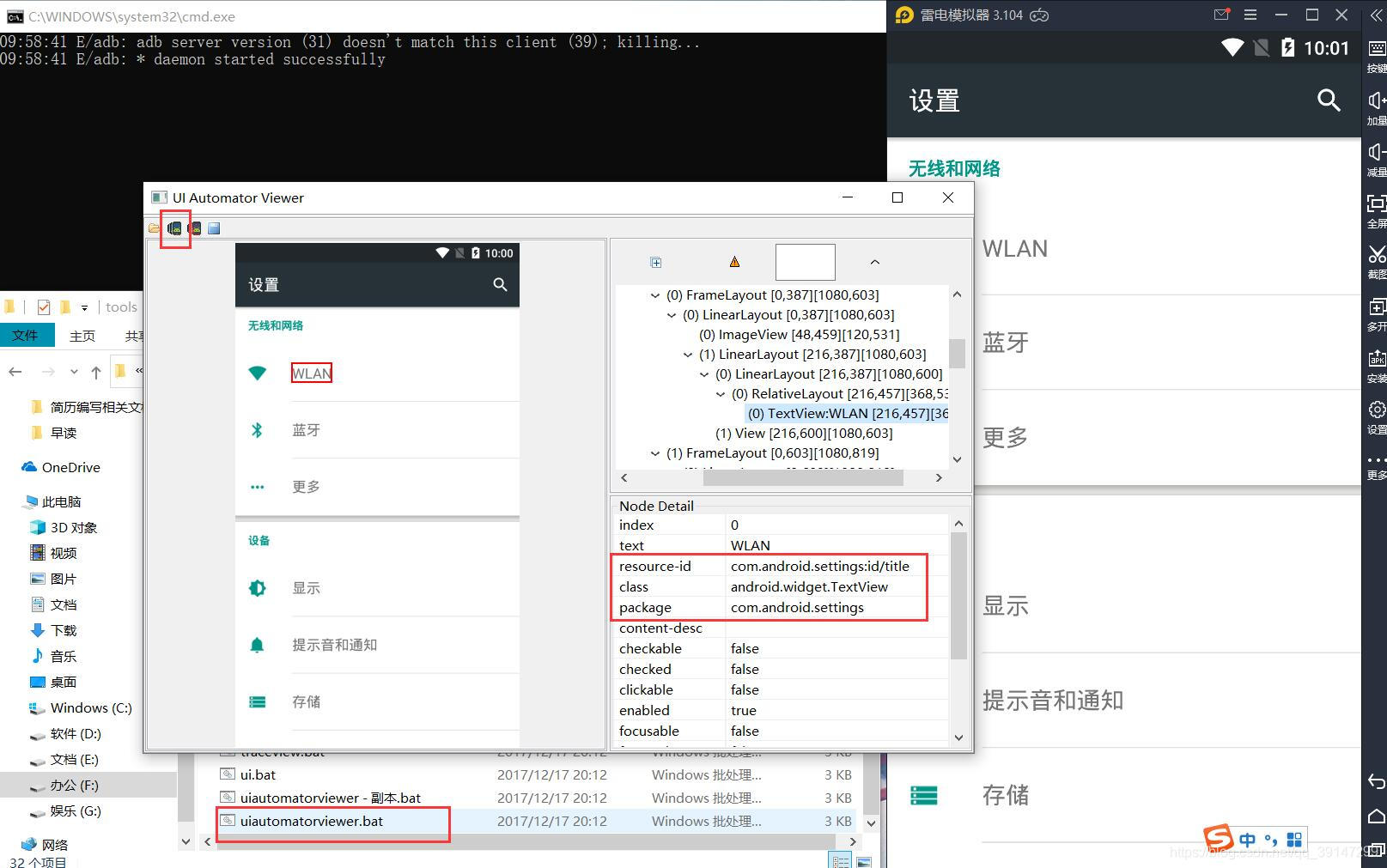Click package value com.android.settings
This screenshot has width=1387, height=868.
797,607
